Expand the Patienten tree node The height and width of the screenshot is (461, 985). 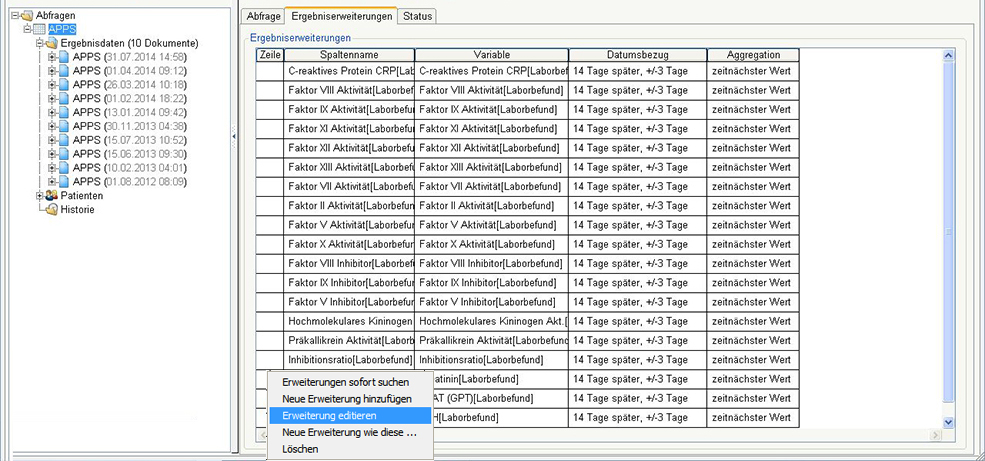[x=39, y=196]
